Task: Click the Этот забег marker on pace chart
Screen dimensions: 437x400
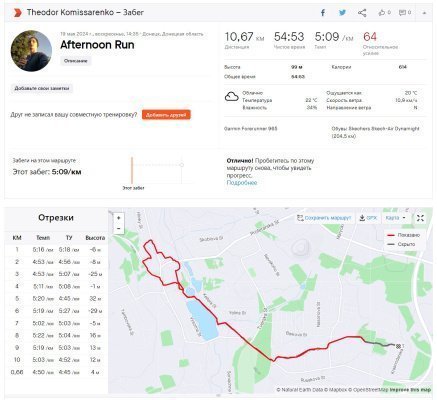Action: (x=132, y=170)
